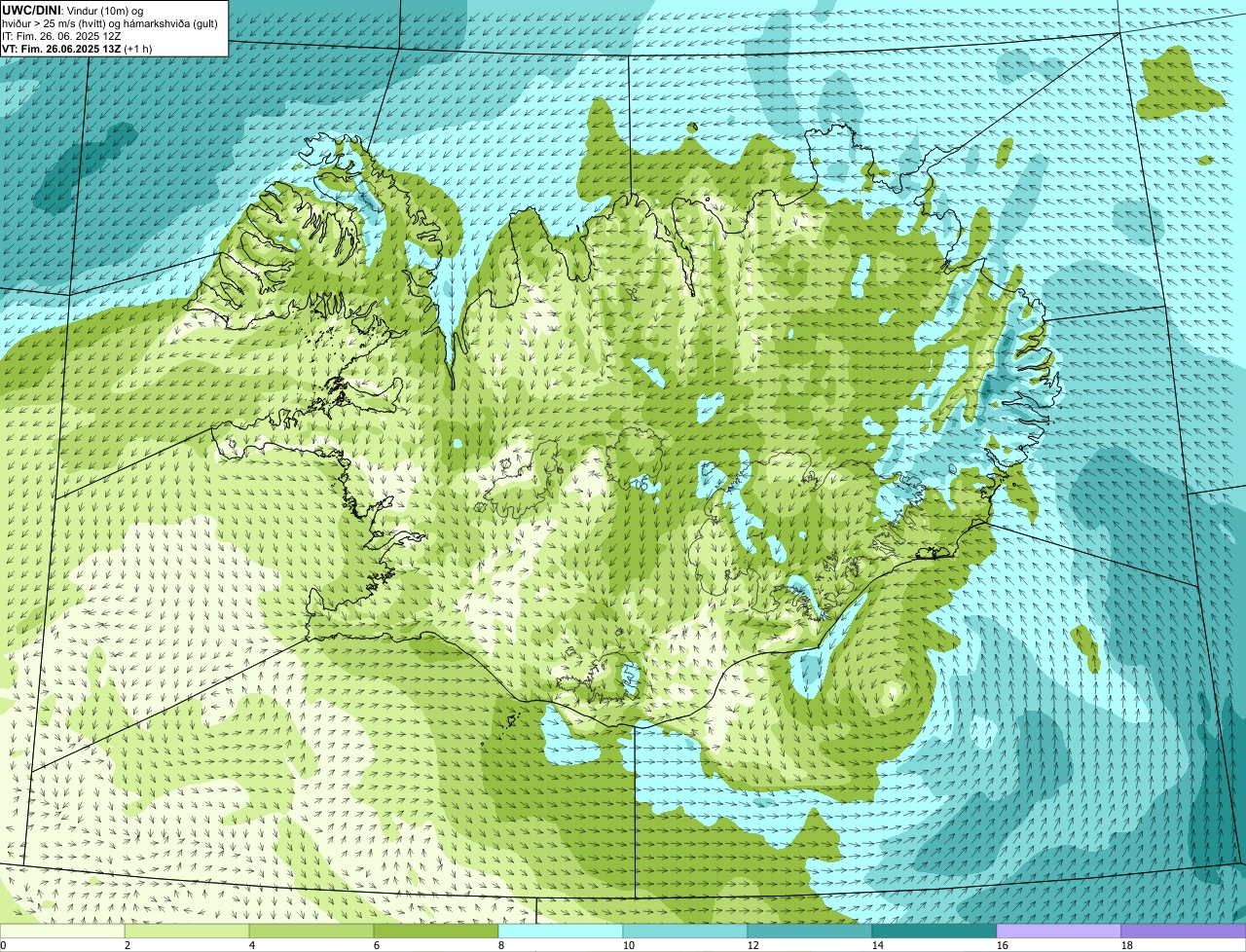The image size is (1246, 952).
Task: Click the 16–18 m/s lavender legend swatch
Action: tap(1059, 931)
